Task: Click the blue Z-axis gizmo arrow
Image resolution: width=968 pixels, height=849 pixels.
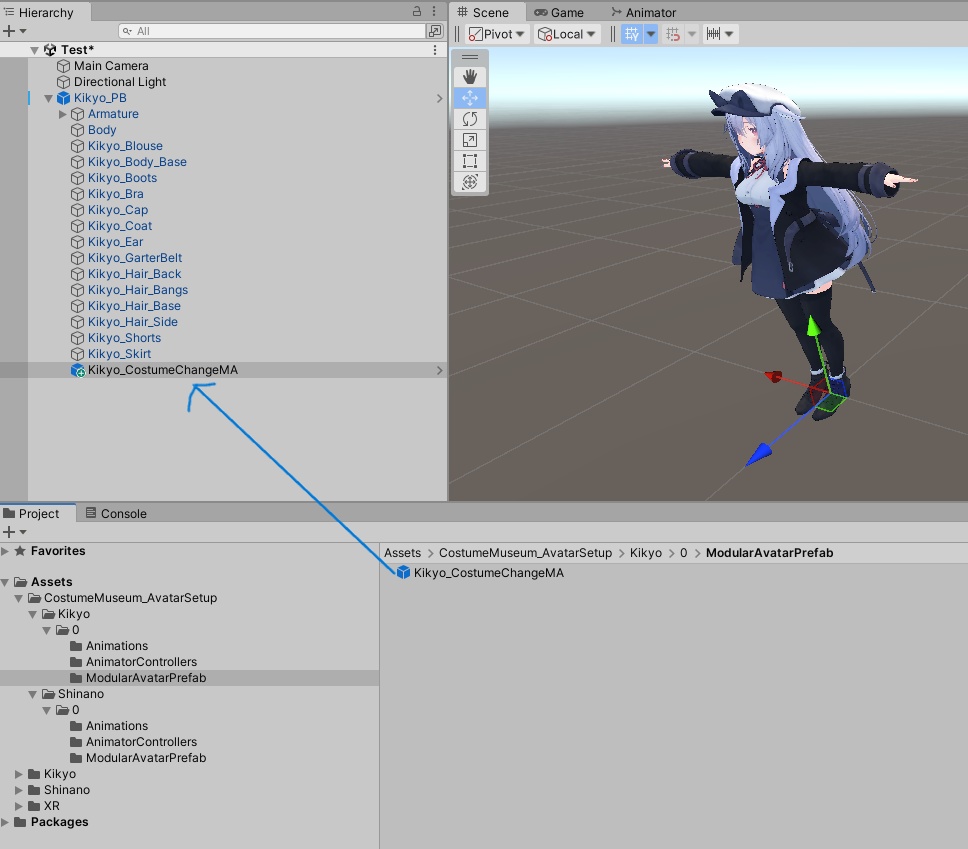Action: coord(759,454)
